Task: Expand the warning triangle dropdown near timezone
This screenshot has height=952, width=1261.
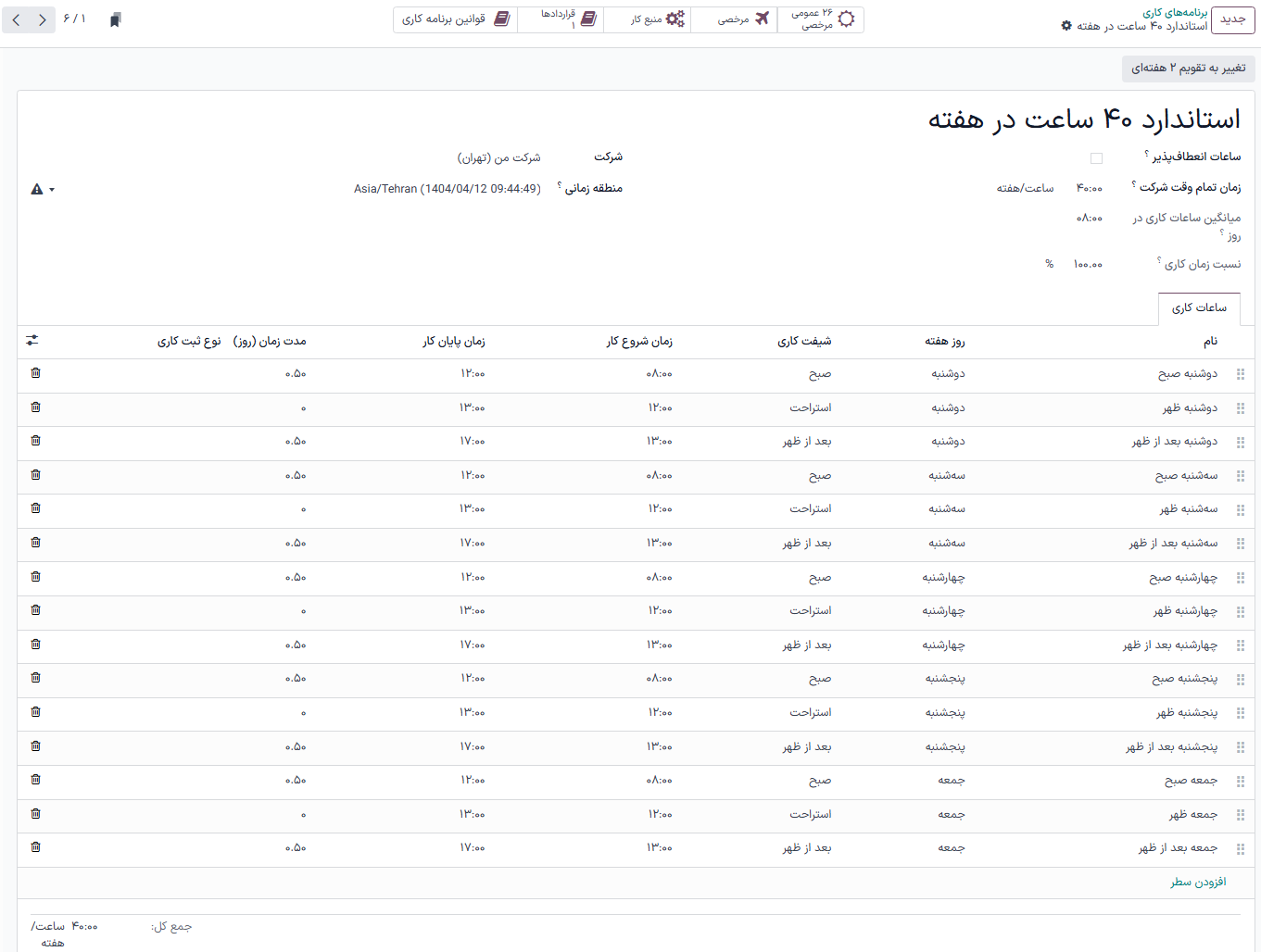Action: 41,188
